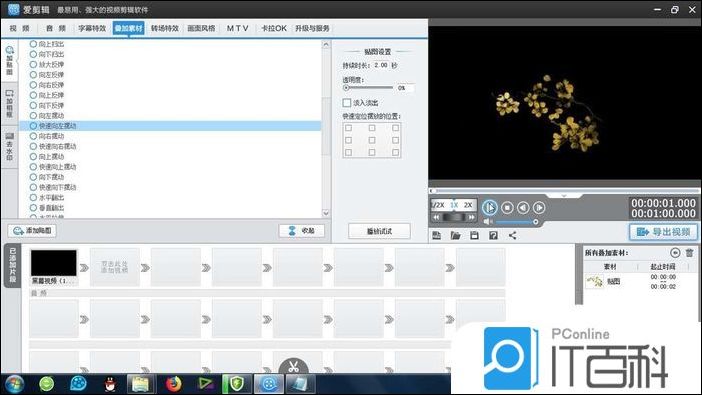702x395 pixels.
Task: Click the play/pause preview button
Action: [489, 208]
